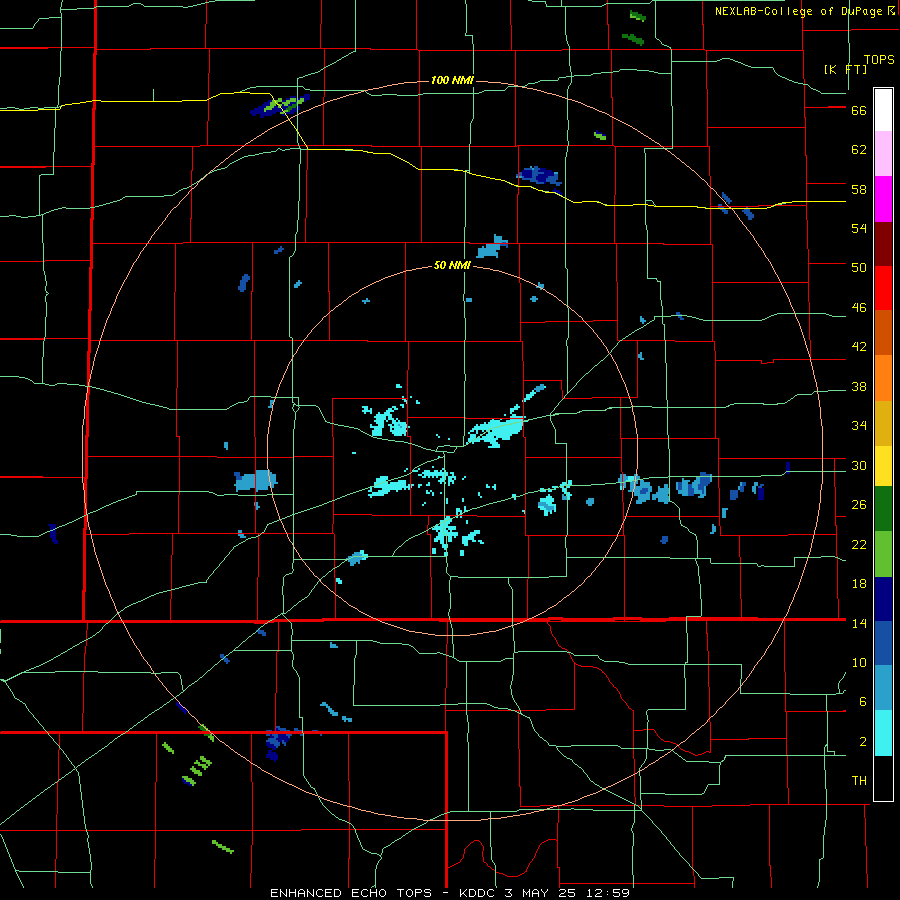This screenshot has width=900, height=900.
Task: Choose the black TH legend block
Action: pyautogui.click(x=883, y=778)
